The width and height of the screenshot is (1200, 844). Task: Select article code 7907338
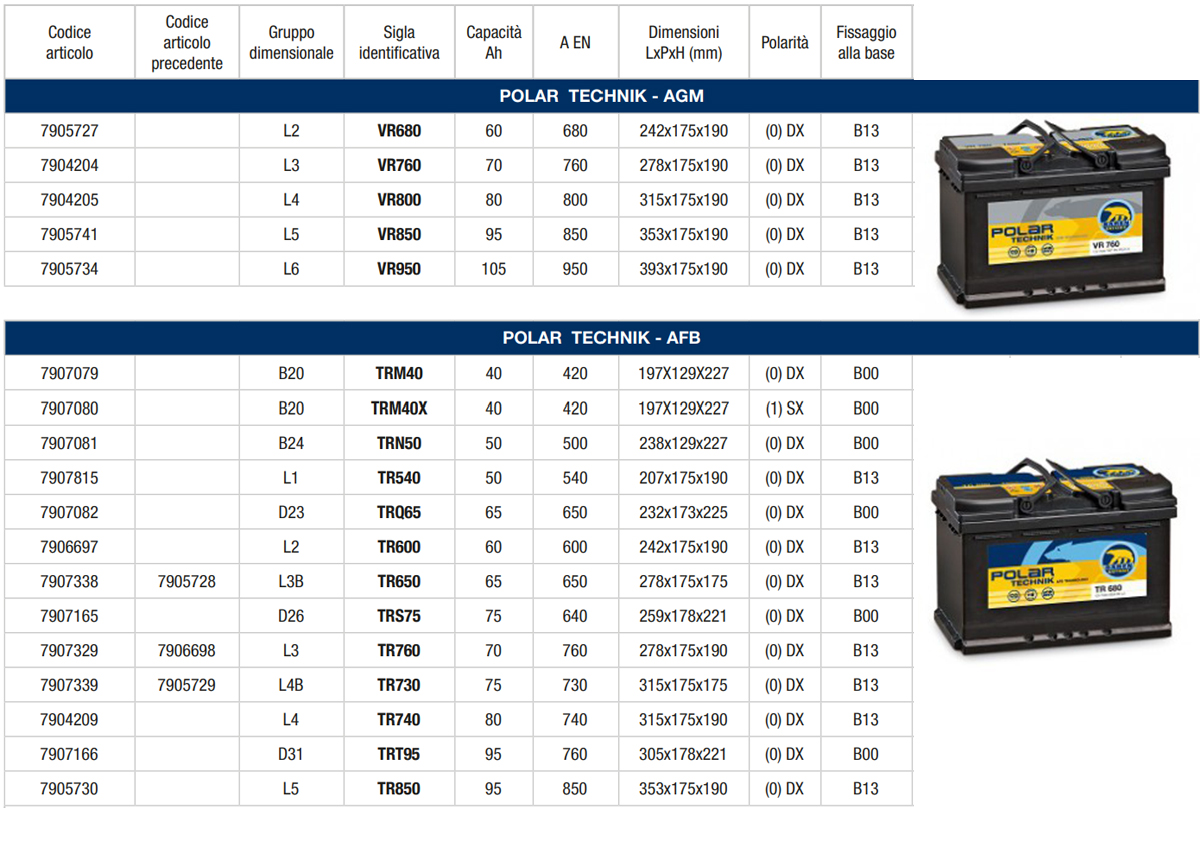(x=70, y=581)
